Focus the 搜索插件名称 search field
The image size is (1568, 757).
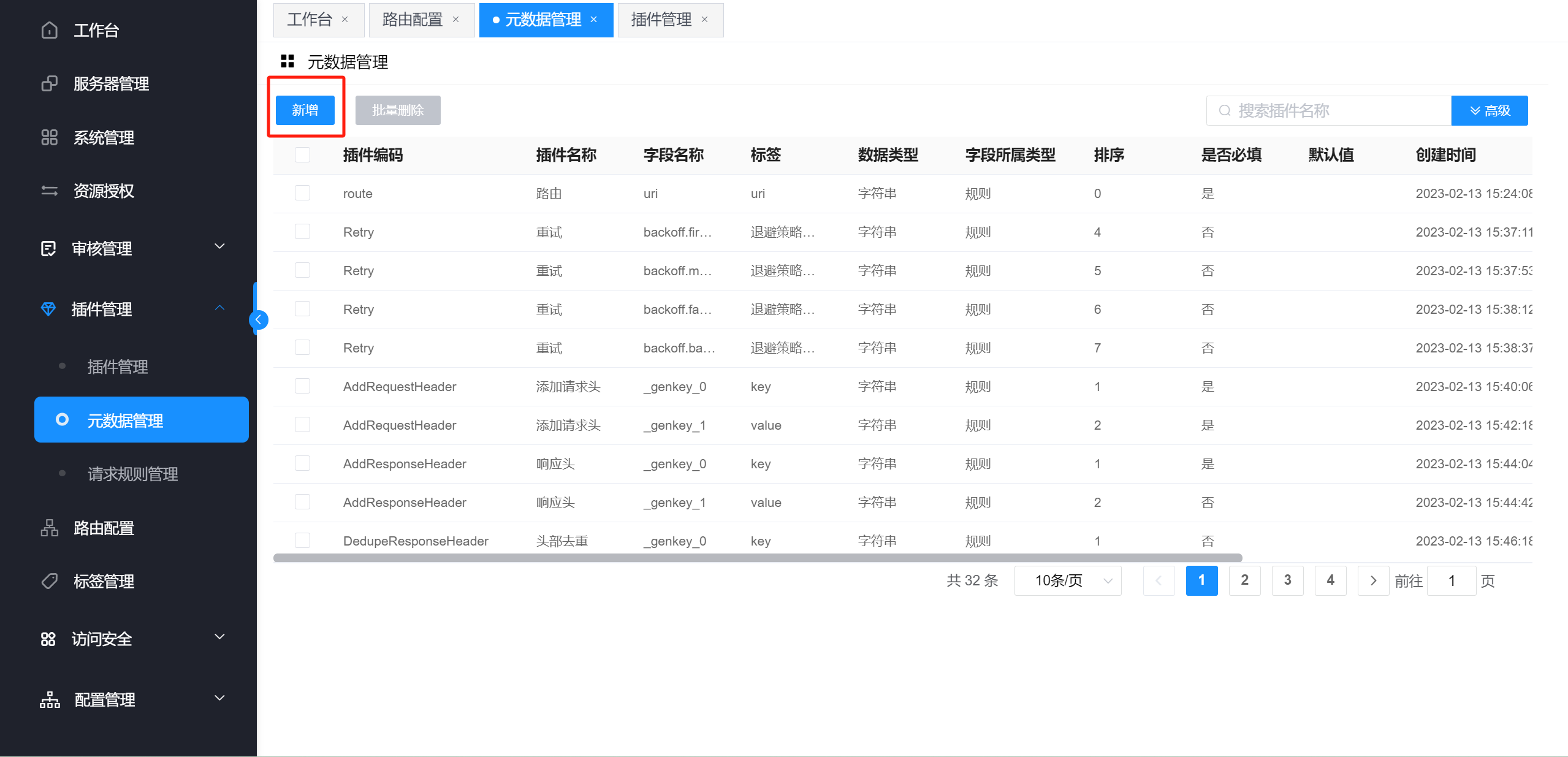pos(1328,110)
